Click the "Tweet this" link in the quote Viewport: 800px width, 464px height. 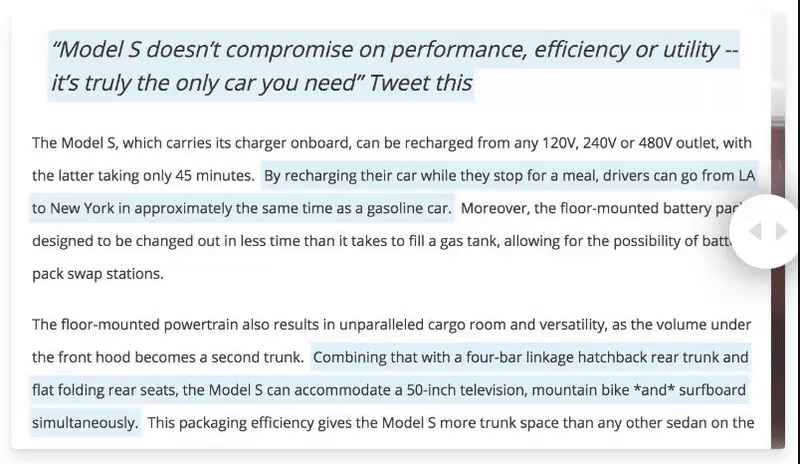[x=420, y=83]
